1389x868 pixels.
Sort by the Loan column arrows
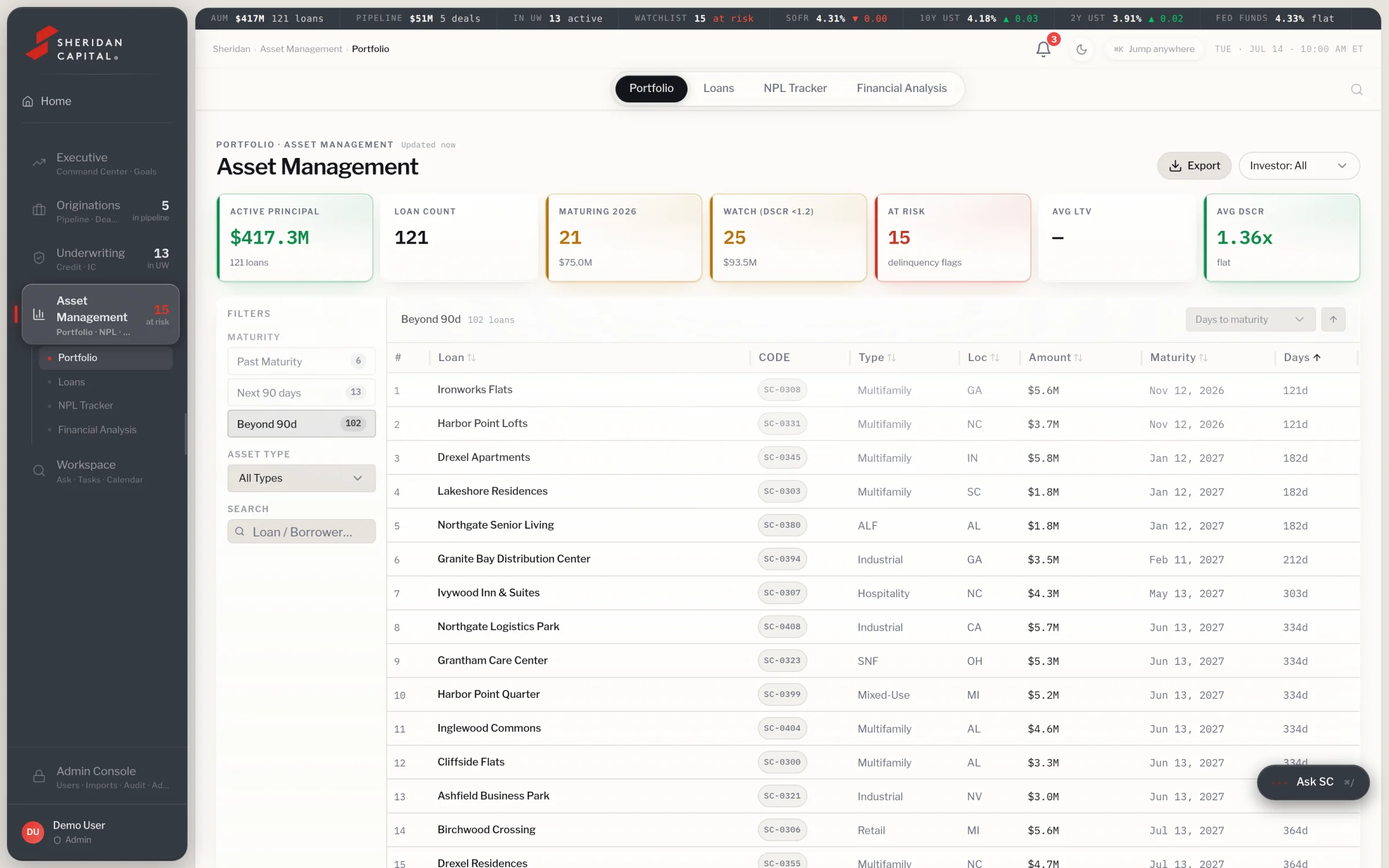pyautogui.click(x=472, y=358)
